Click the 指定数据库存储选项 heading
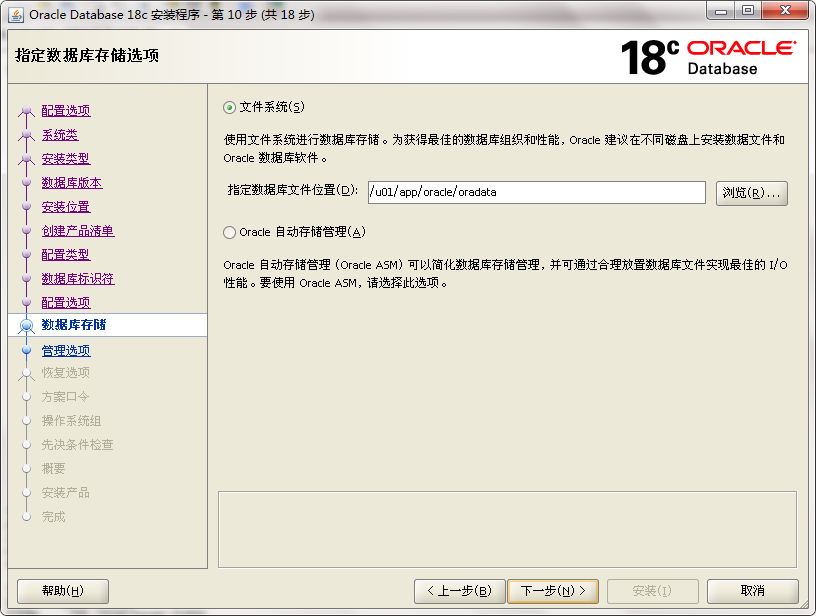Viewport: 816px width, 616px height. coord(87,55)
